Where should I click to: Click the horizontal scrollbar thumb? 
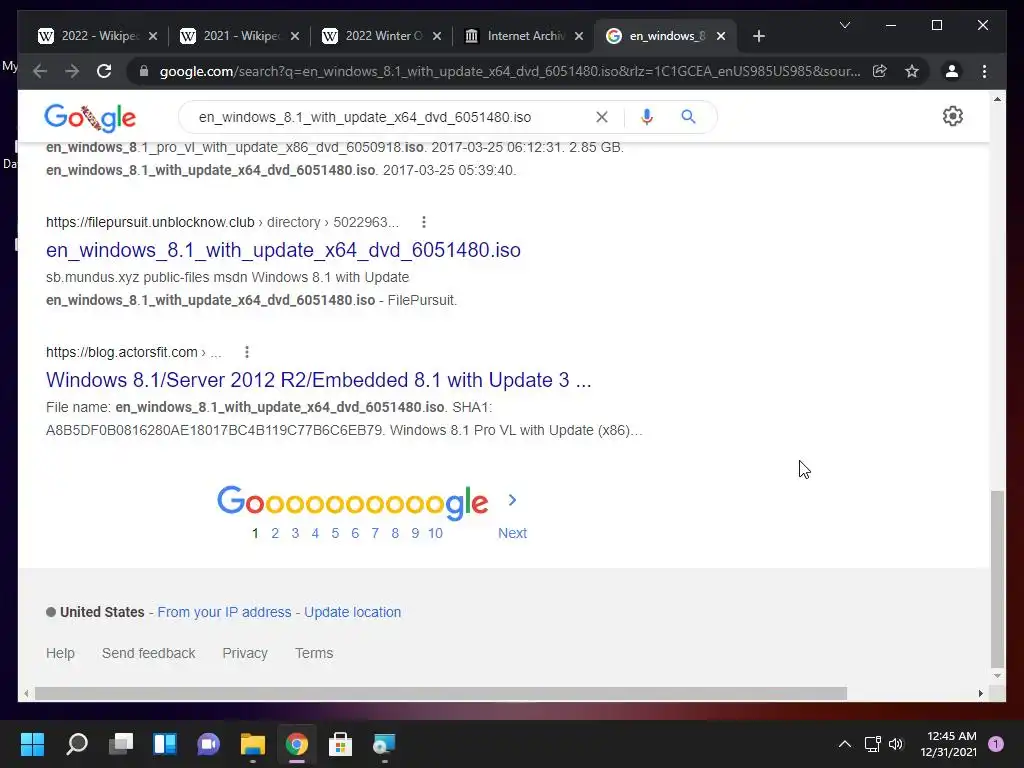(x=441, y=693)
